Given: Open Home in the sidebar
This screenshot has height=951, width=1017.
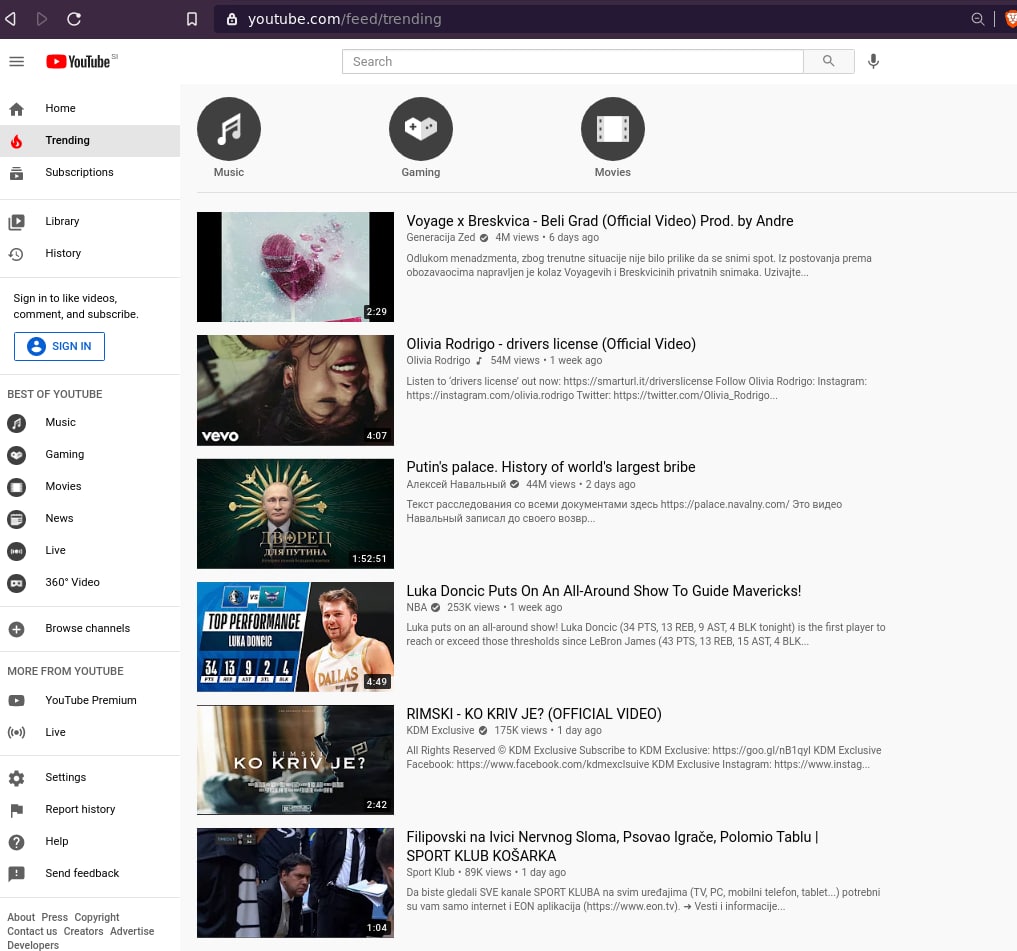Looking at the screenshot, I should [x=90, y=108].
